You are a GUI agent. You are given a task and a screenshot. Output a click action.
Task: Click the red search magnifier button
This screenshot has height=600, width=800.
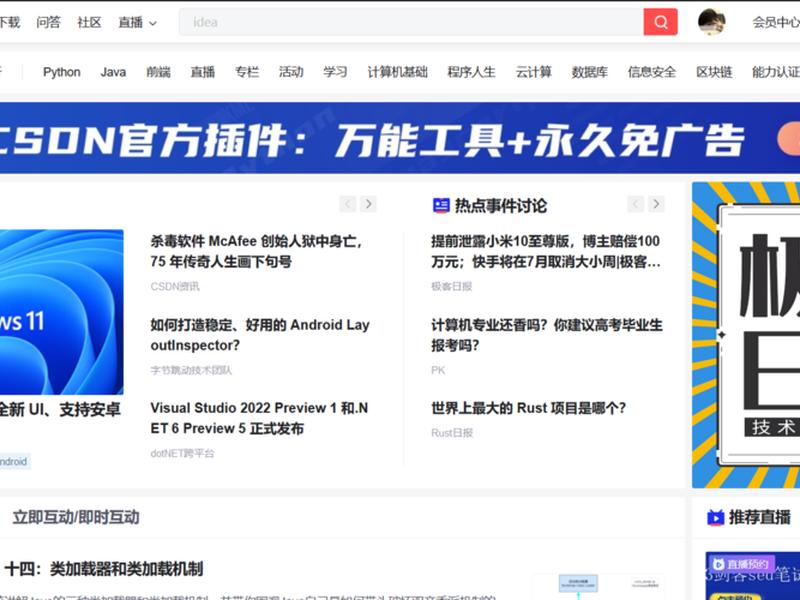(x=660, y=22)
